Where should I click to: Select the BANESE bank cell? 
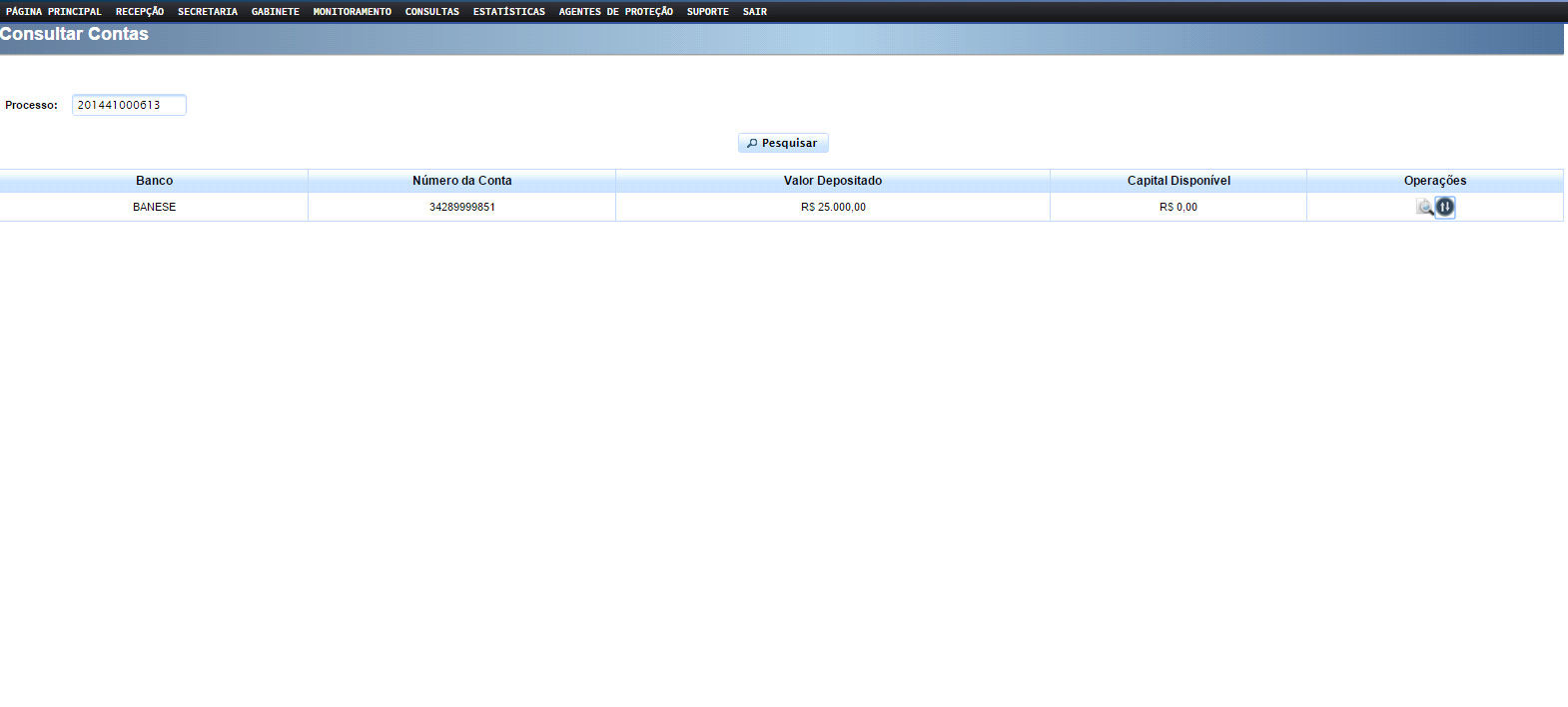(155, 207)
